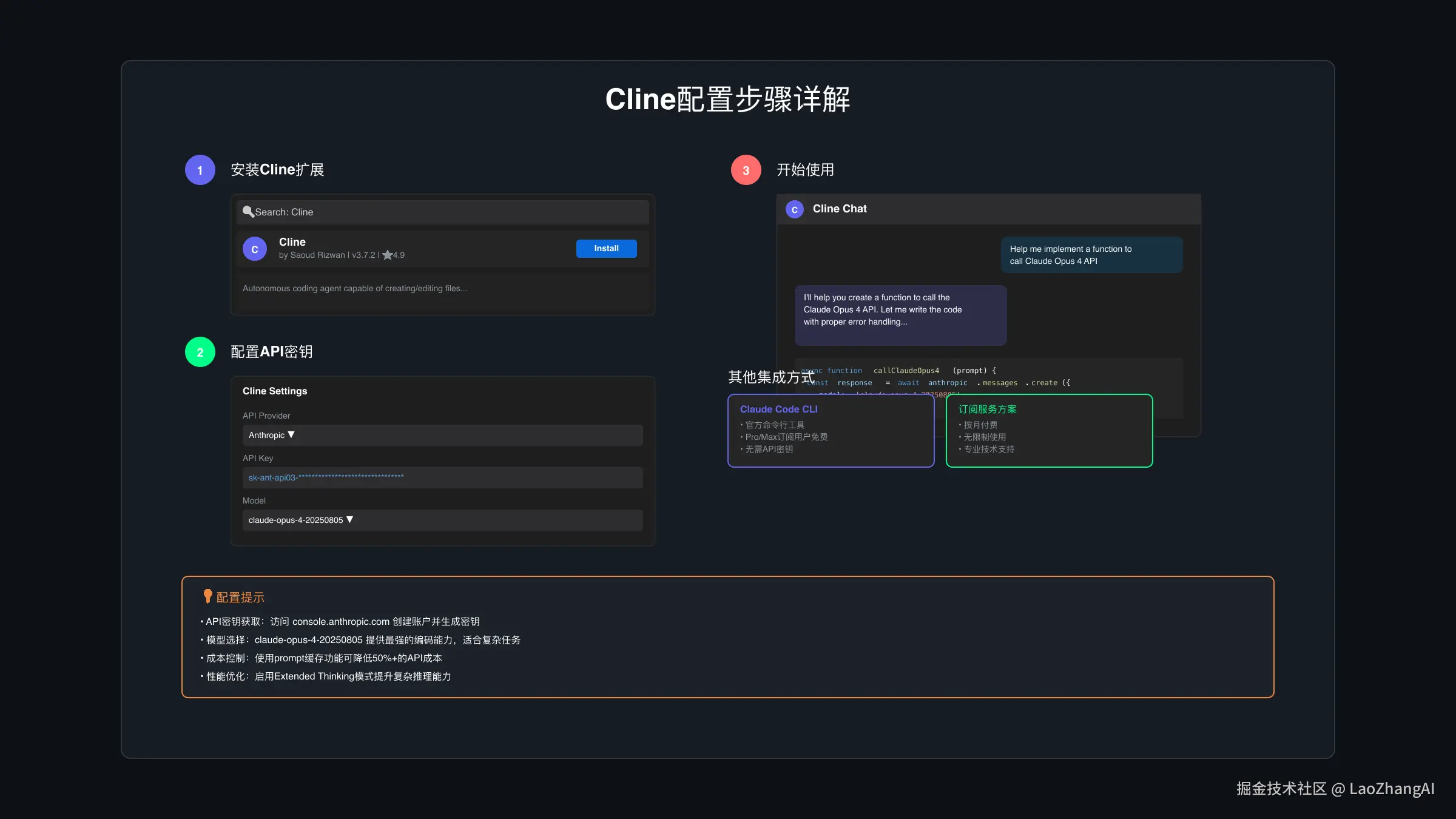The image size is (1456, 819).
Task: Click the step 1 badge for 安装Cline扩展
Action: [x=200, y=170]
